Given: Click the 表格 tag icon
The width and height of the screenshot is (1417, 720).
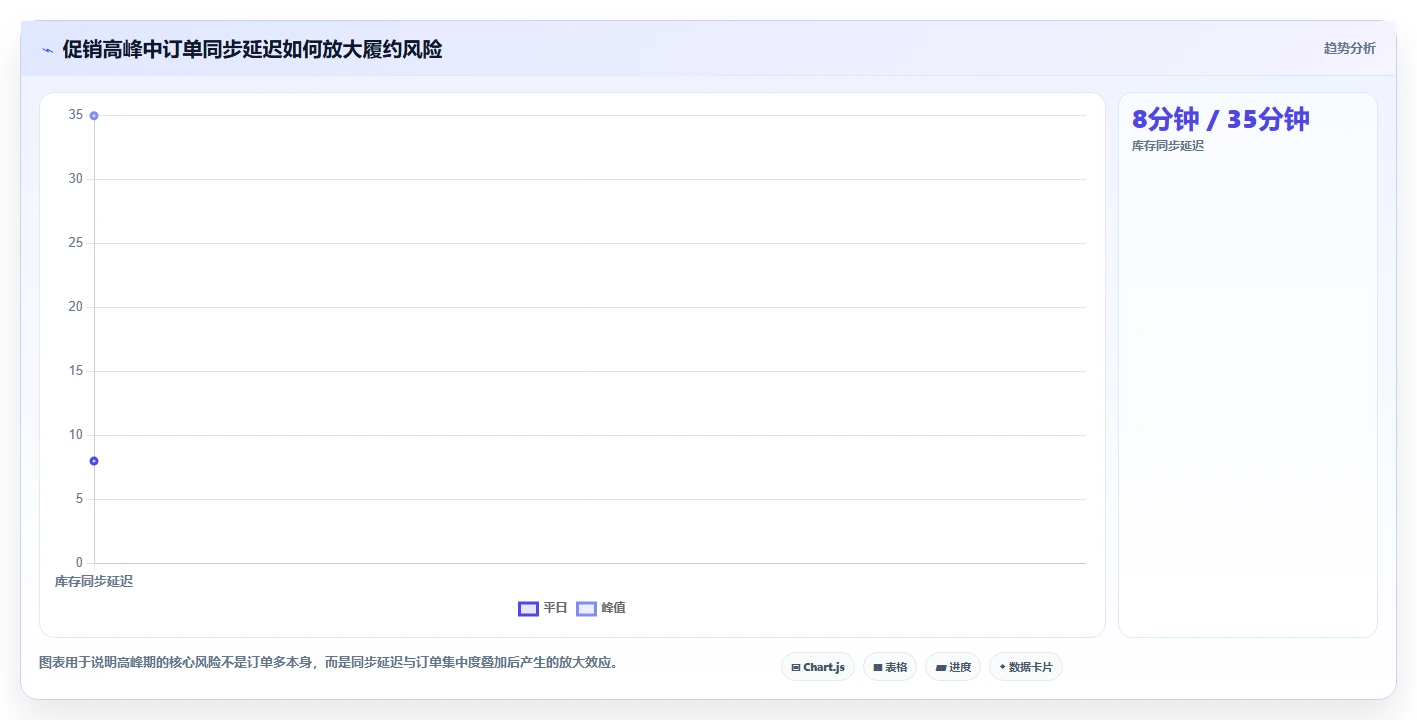Looking at the screenshot, I should tap(878, 667).
